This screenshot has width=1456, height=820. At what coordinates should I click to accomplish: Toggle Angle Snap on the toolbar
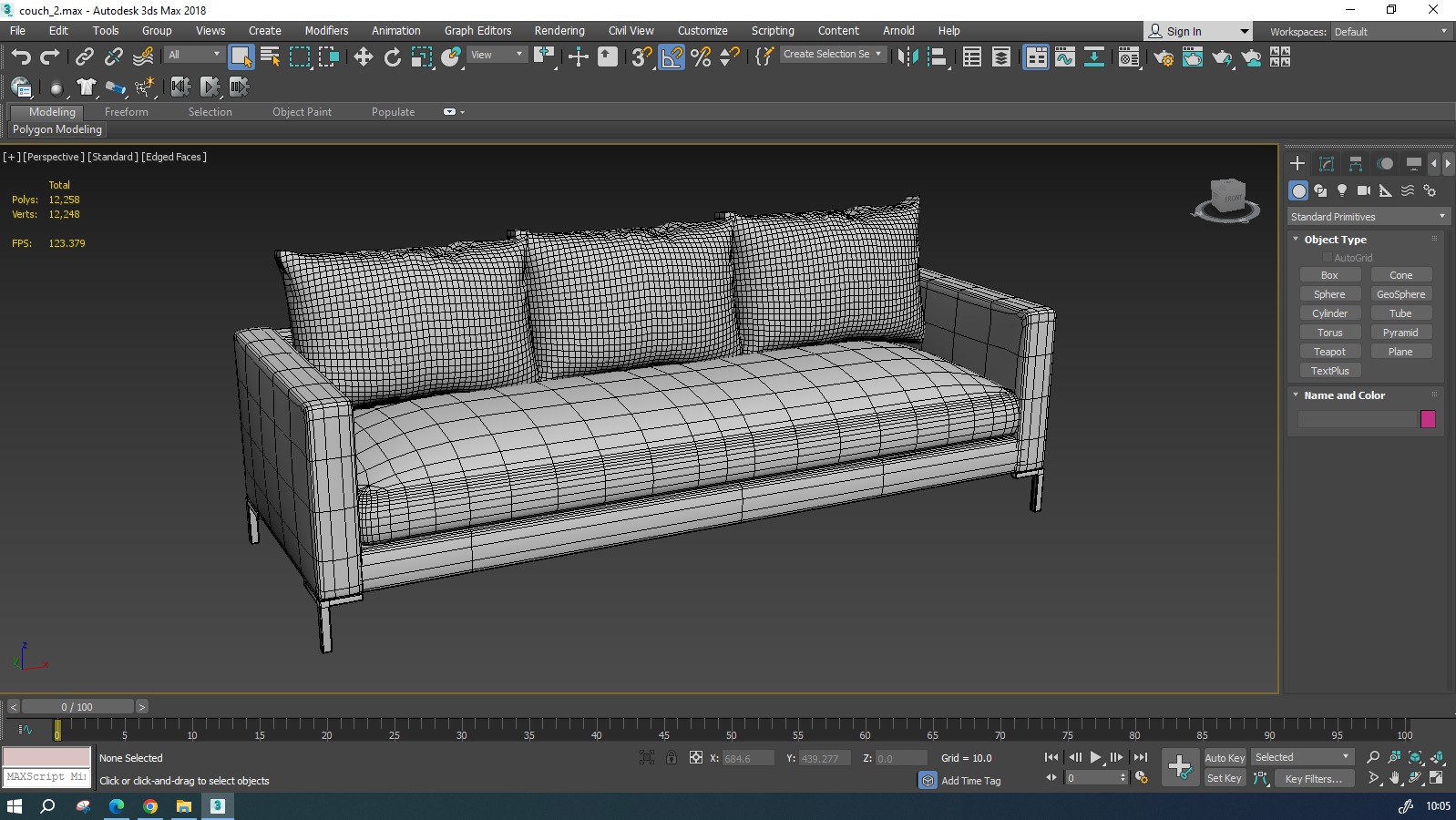(672, 56)
